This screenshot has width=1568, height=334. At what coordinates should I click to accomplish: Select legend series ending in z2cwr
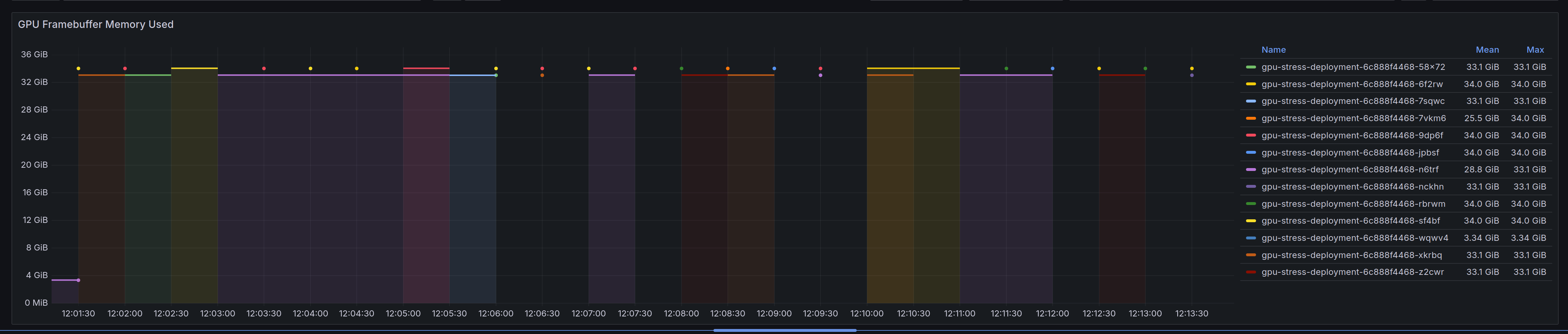point(1352,272)
